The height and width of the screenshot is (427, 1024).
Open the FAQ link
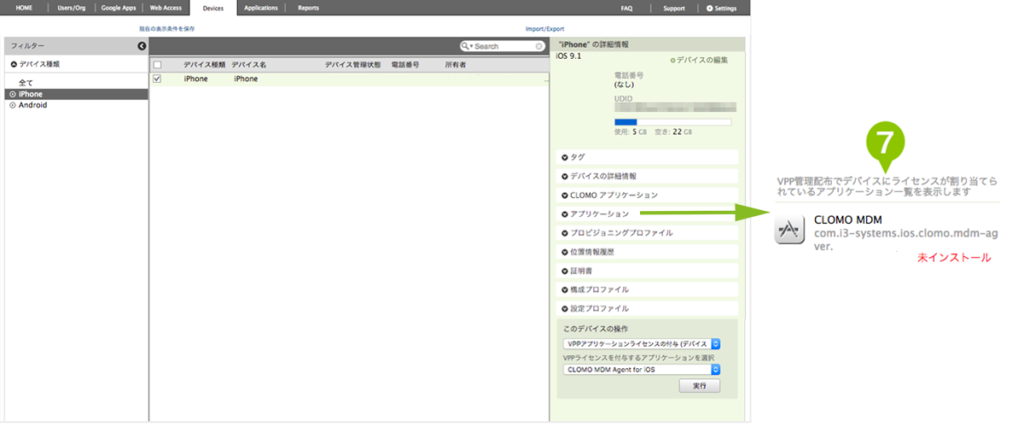tap(627, 8)
